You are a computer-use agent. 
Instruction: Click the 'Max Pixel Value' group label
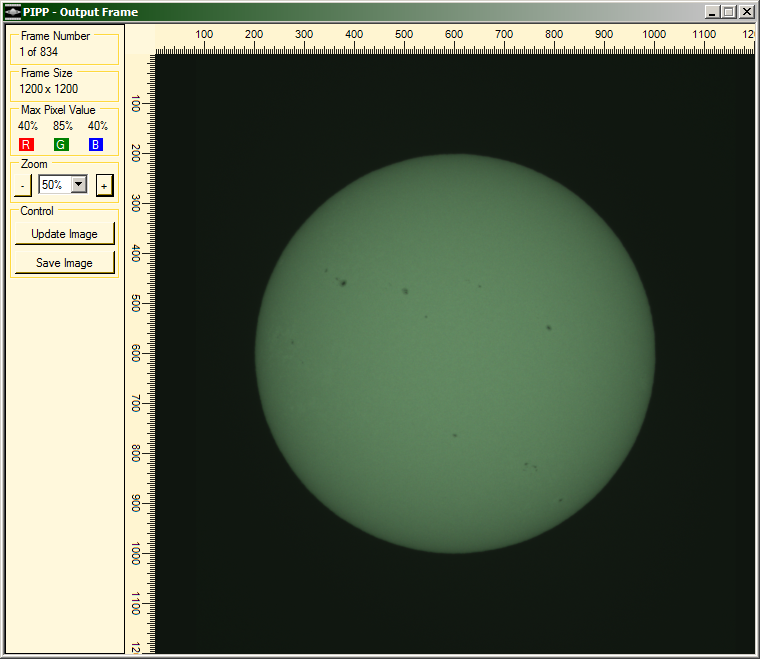click(x=58, y=110)
